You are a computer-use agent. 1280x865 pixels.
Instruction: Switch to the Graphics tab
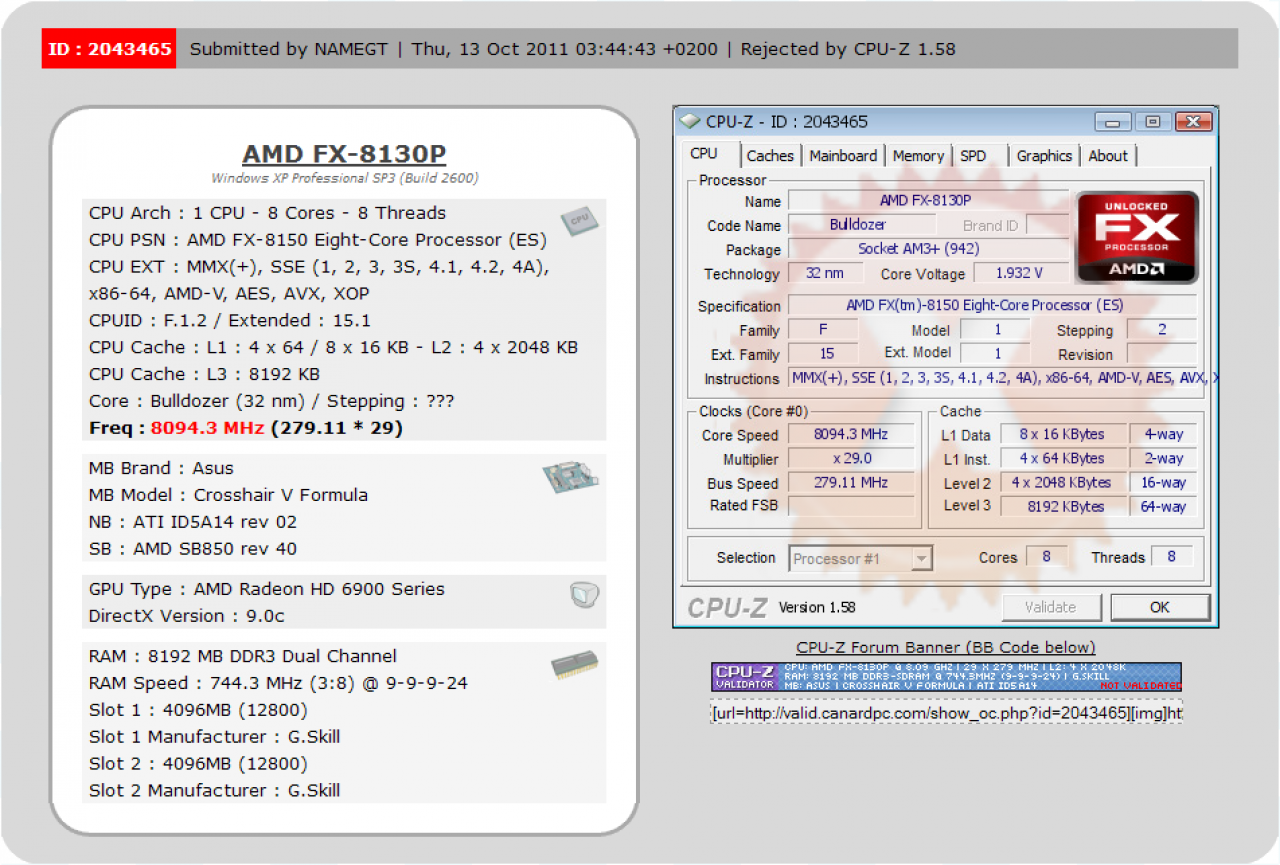[x=1044, y=156]
